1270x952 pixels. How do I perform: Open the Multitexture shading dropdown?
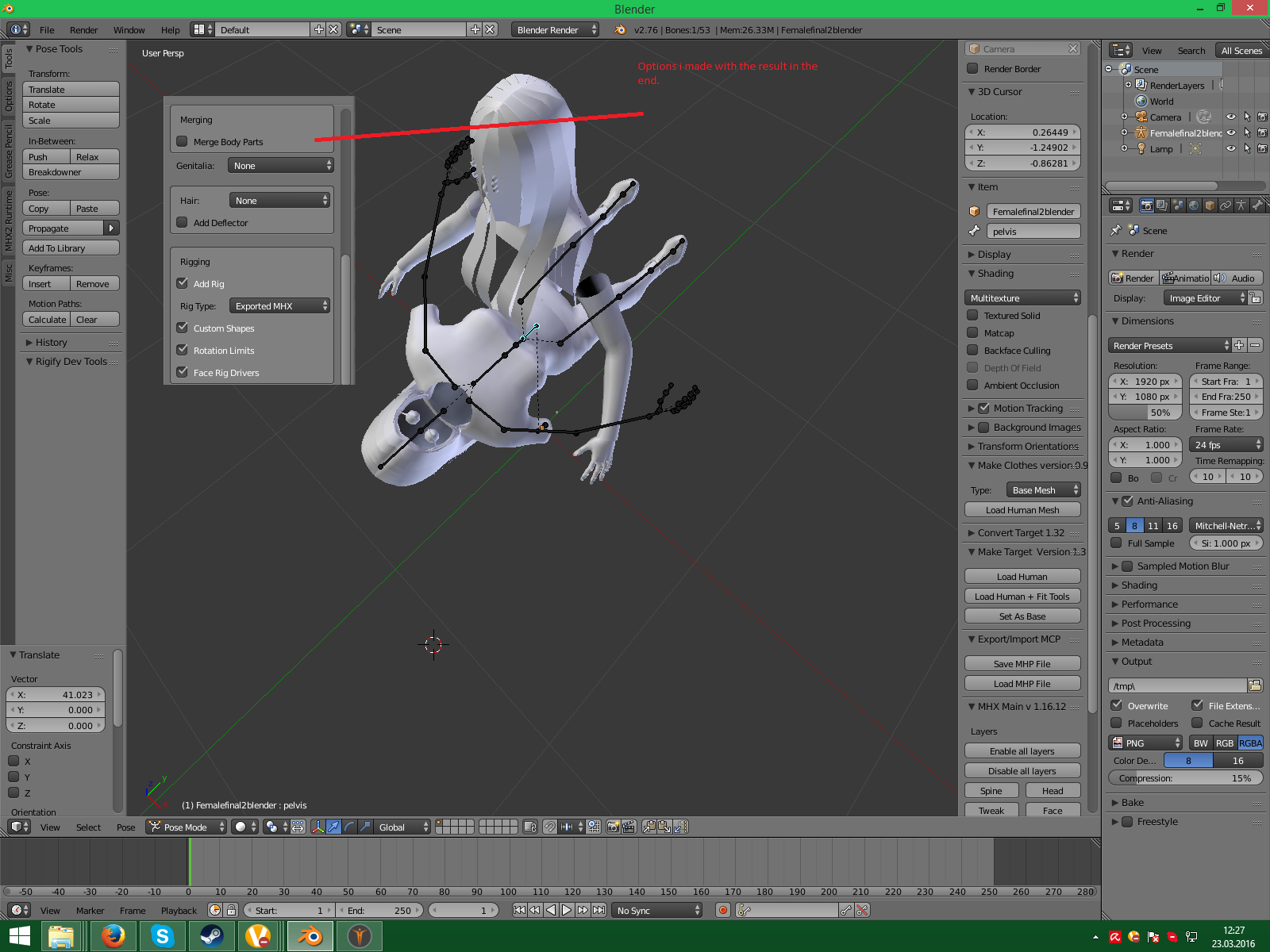[1022, 297]
